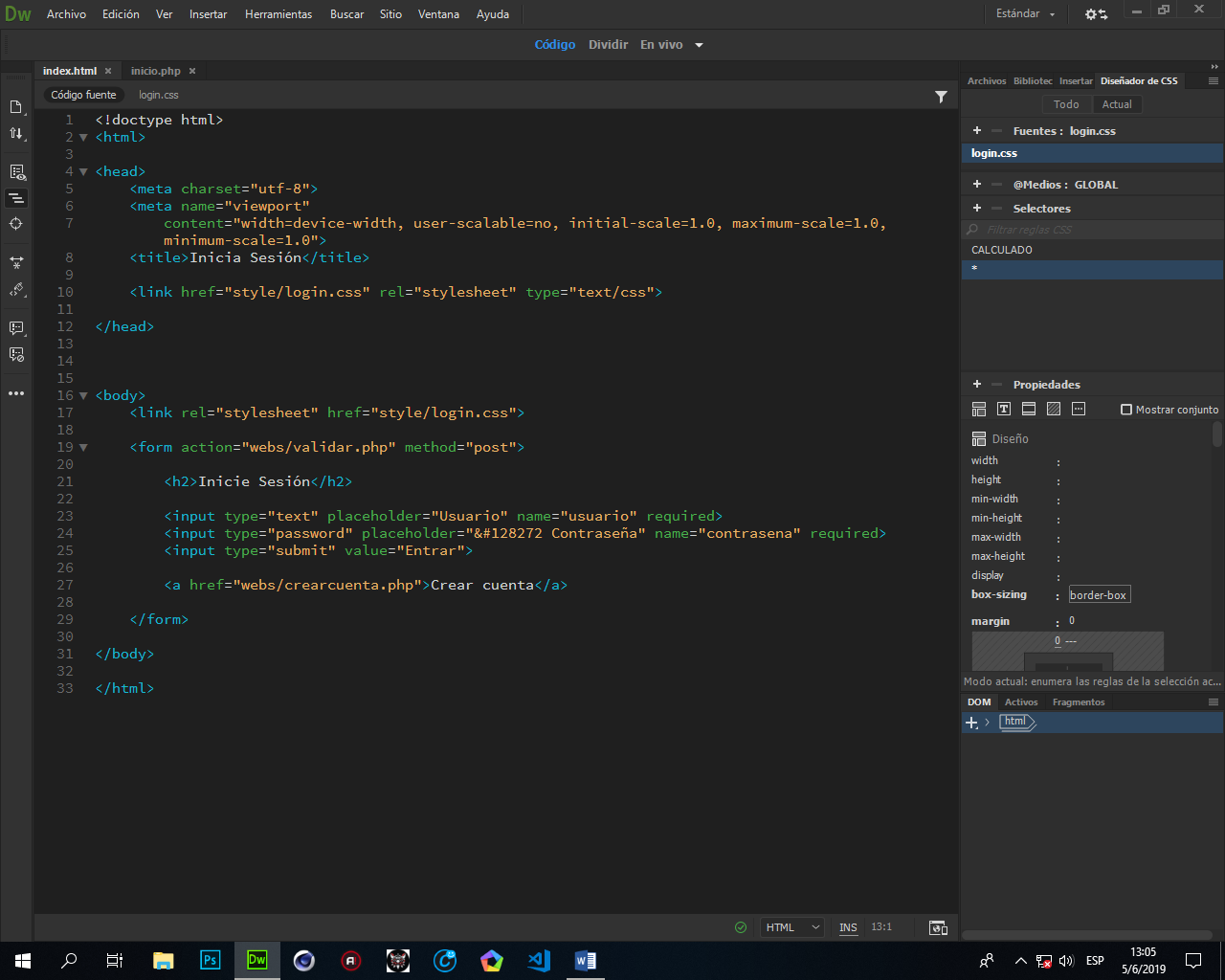This screenshot has width=1225, height=980.
Task: Open the HTML language dropdown in status bar
Action: tap(792, 927)
